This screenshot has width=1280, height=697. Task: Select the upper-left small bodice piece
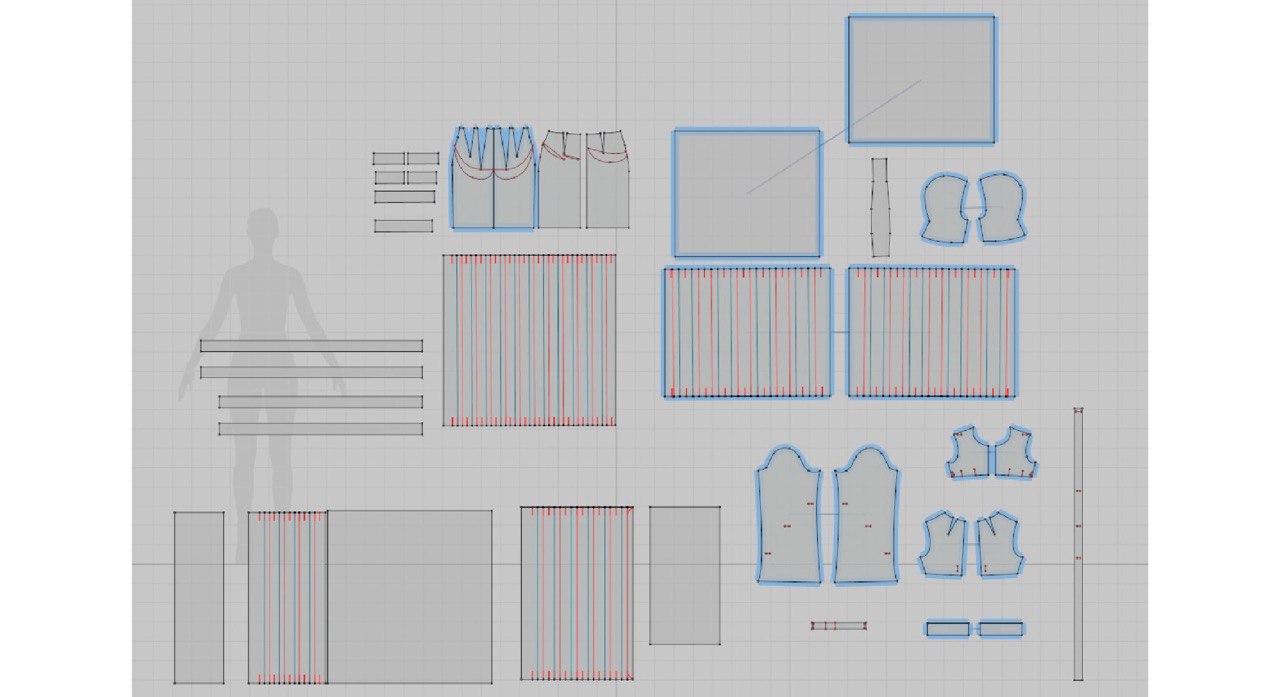coord(968,453)
